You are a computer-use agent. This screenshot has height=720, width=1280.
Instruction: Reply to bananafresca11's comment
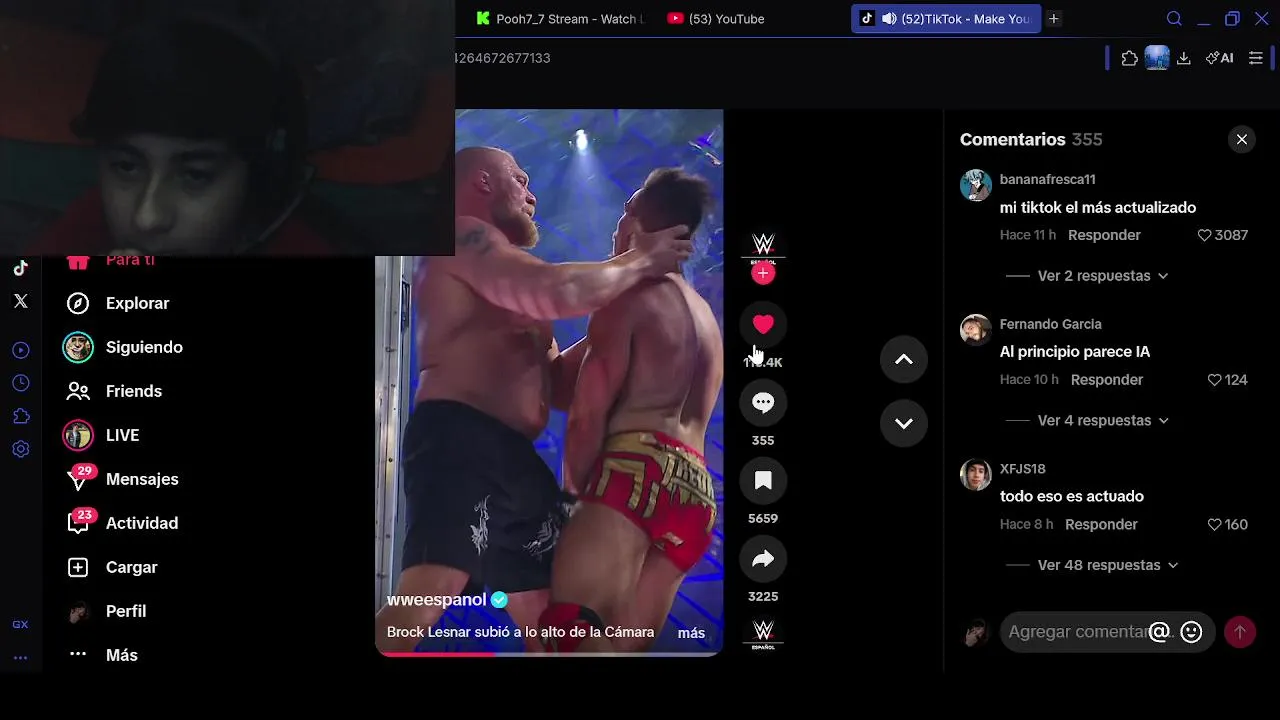point(1104,235)
